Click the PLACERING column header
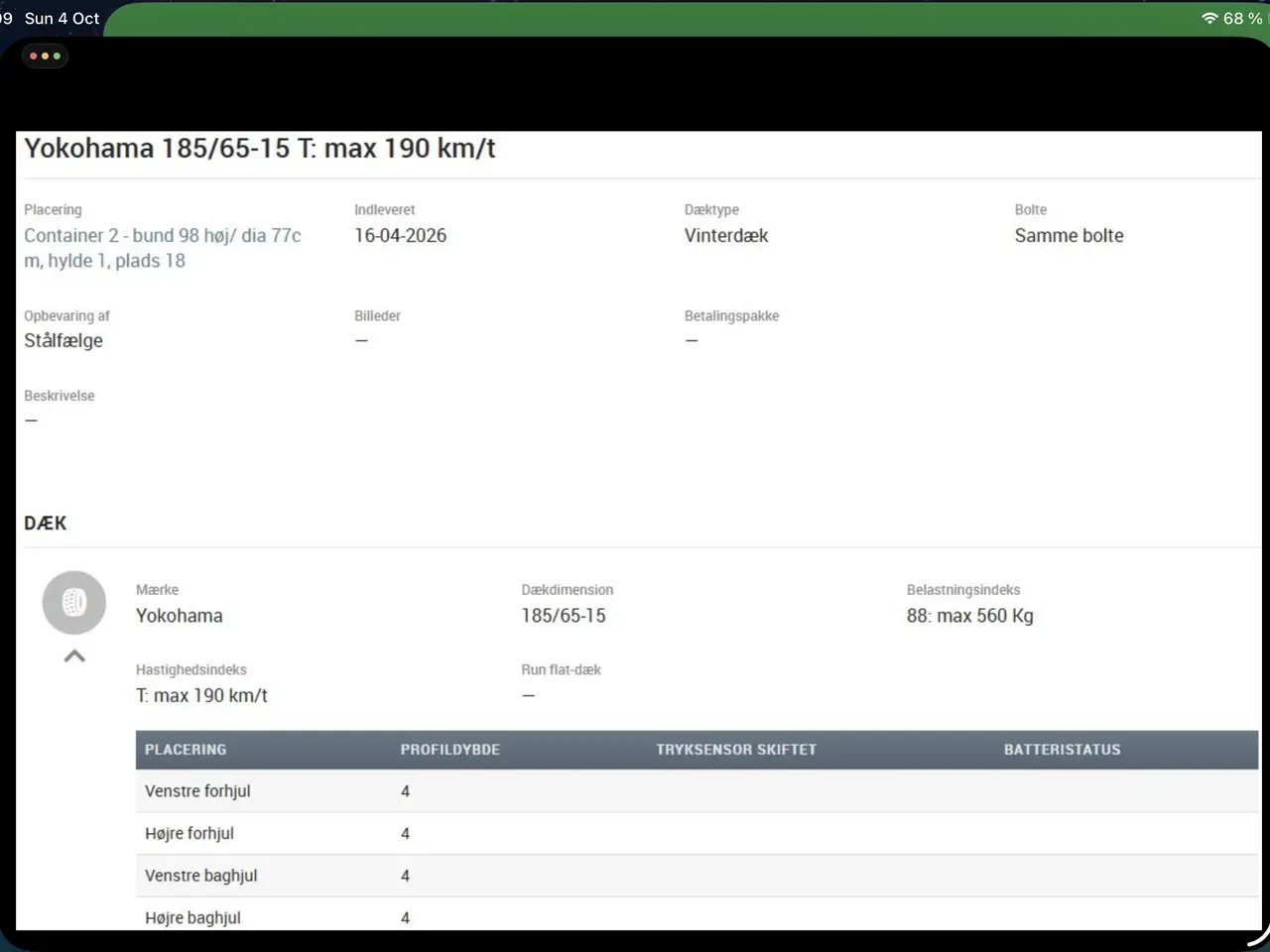The height and width of the screenshot is (952, 1270). pyautogui.click(x=186, y=750)
